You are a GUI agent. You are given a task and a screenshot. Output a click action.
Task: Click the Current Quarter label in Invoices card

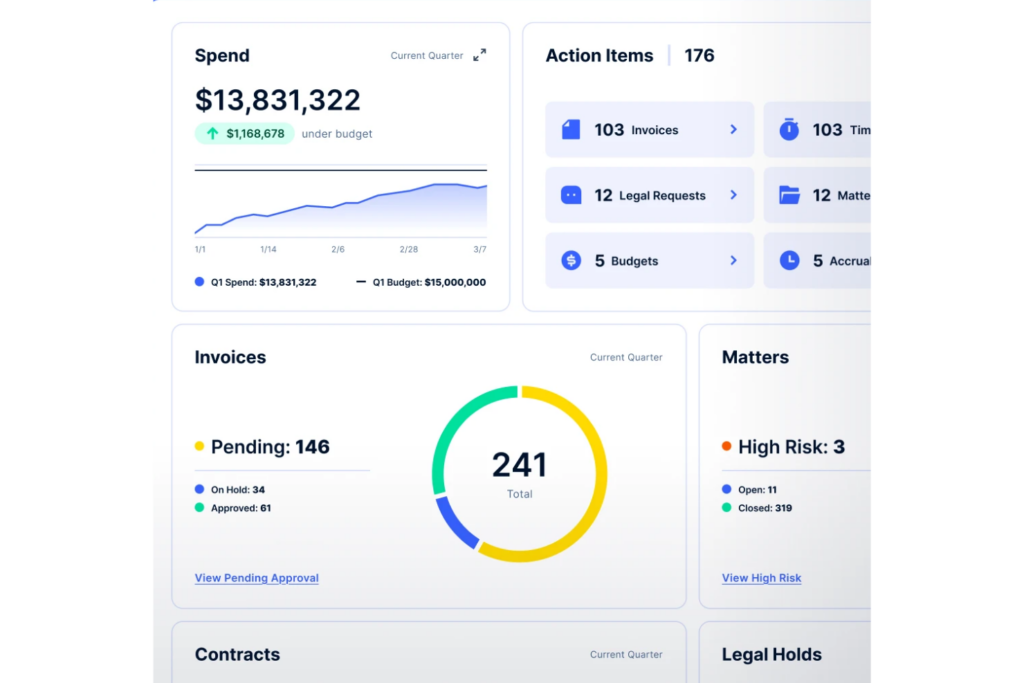click(x=626, y=357)
